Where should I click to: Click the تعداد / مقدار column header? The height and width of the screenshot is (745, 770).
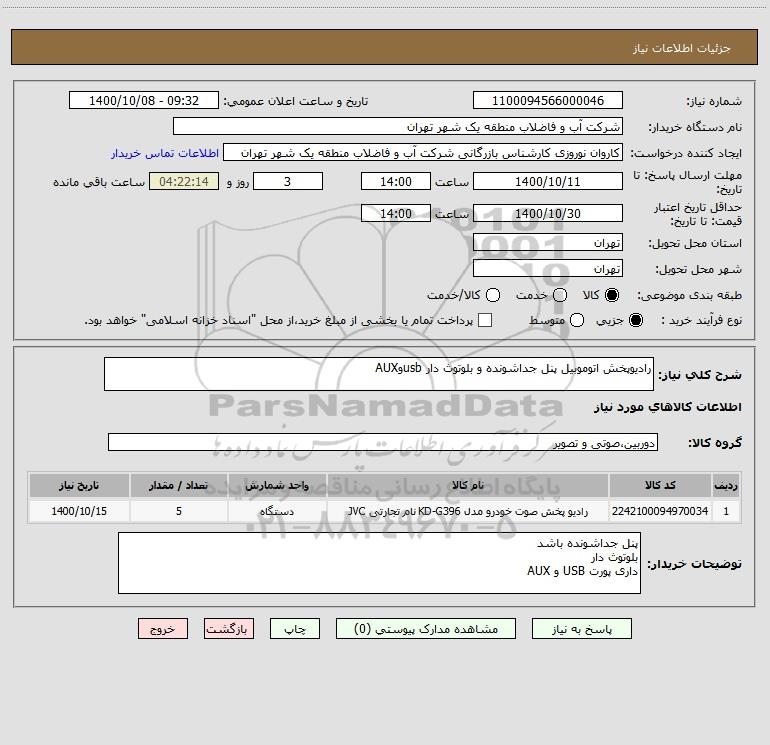[x=179, y=485]
